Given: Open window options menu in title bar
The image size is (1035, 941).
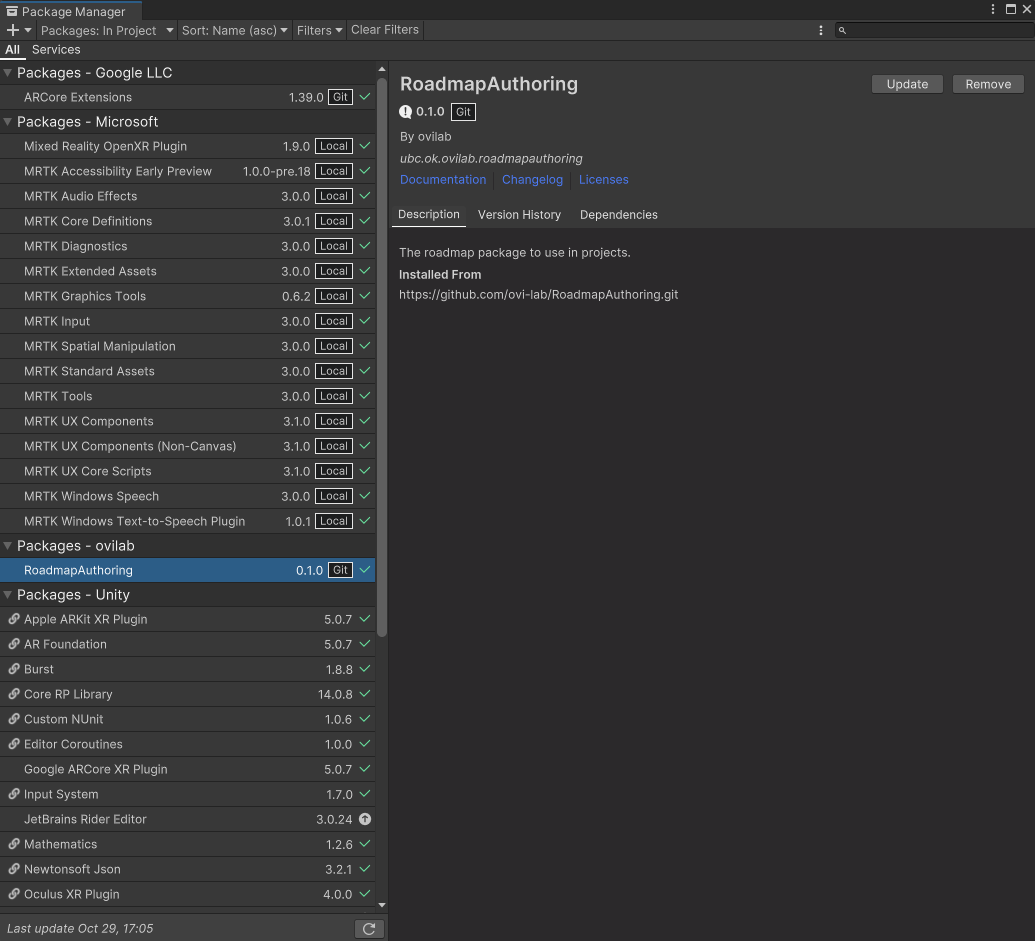Looking at the screenshot, I should click(993, 9).
